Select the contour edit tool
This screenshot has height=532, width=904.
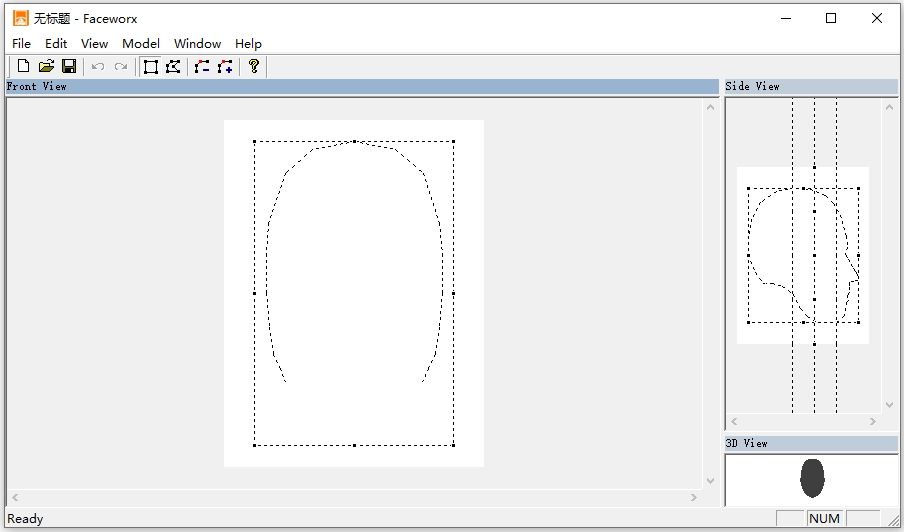coord(173,67)
